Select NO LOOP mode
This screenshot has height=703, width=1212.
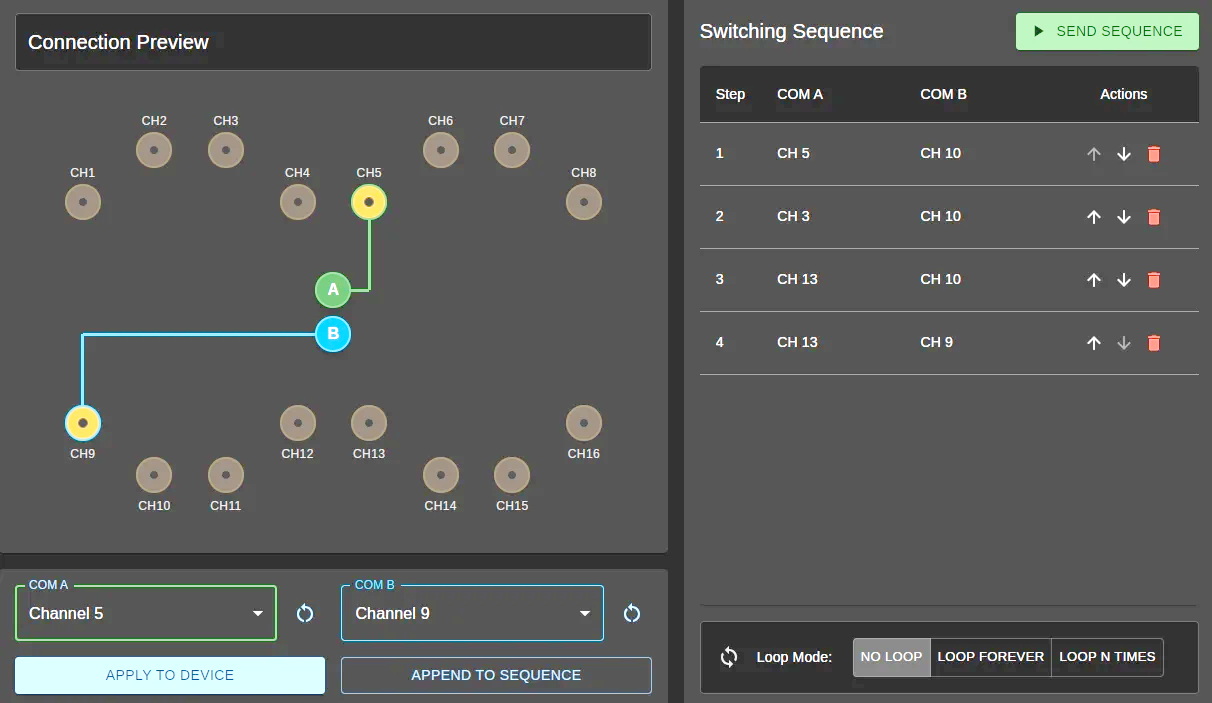891,657
